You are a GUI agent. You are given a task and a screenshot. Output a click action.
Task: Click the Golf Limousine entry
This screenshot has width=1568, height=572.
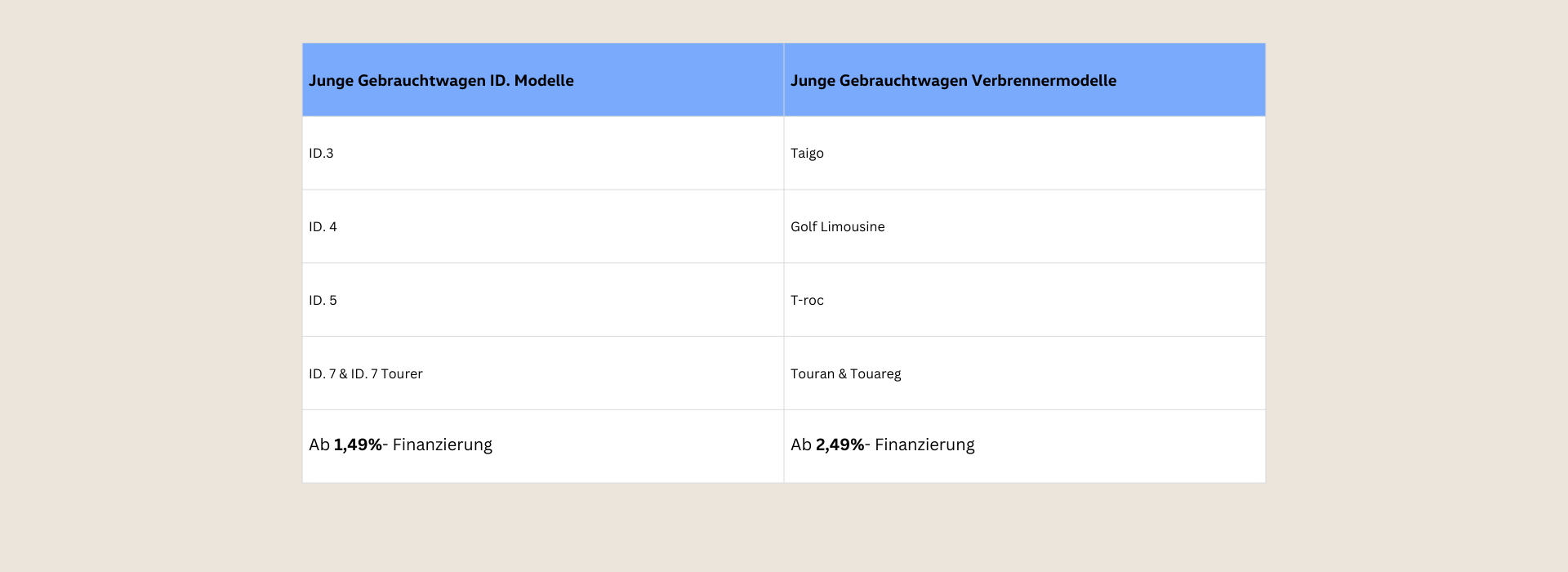tap(837, 227)
